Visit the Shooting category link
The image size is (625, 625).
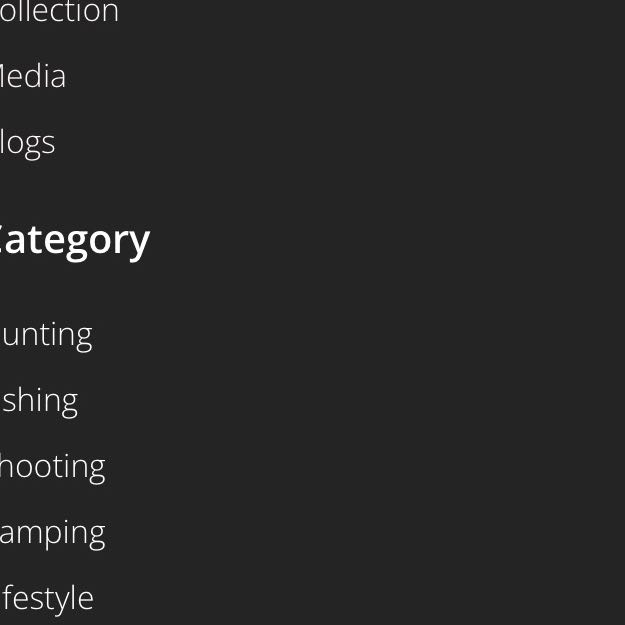click(52, 466)
